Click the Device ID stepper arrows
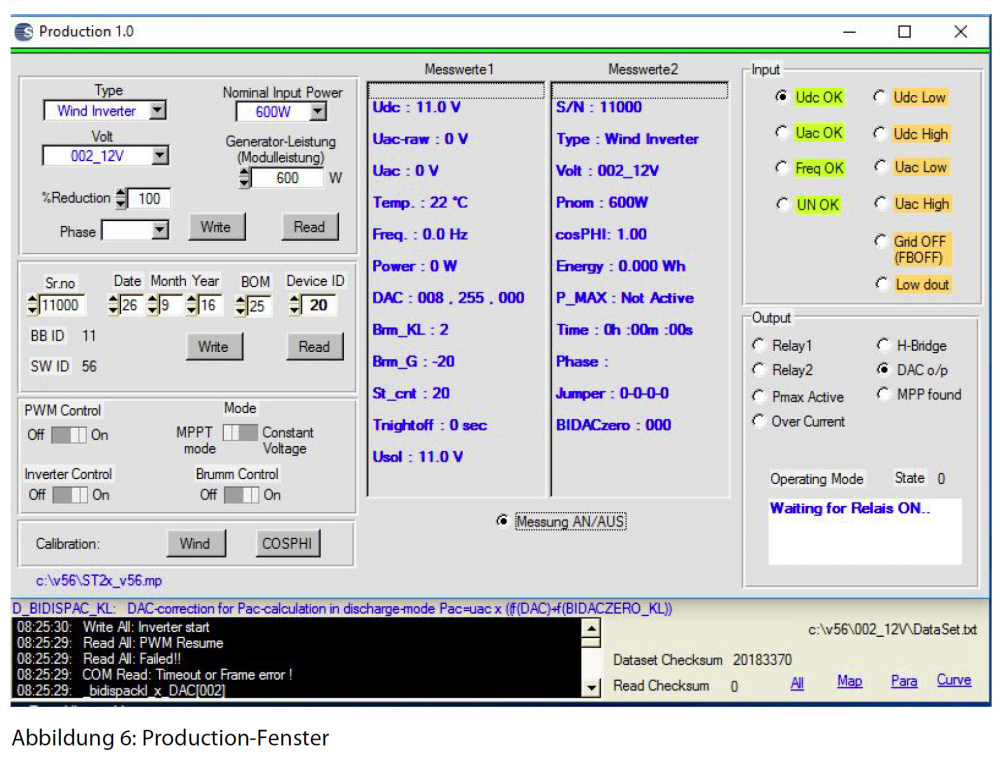The width and height of the screenshot is (1000, 760). tap(295, 306)
